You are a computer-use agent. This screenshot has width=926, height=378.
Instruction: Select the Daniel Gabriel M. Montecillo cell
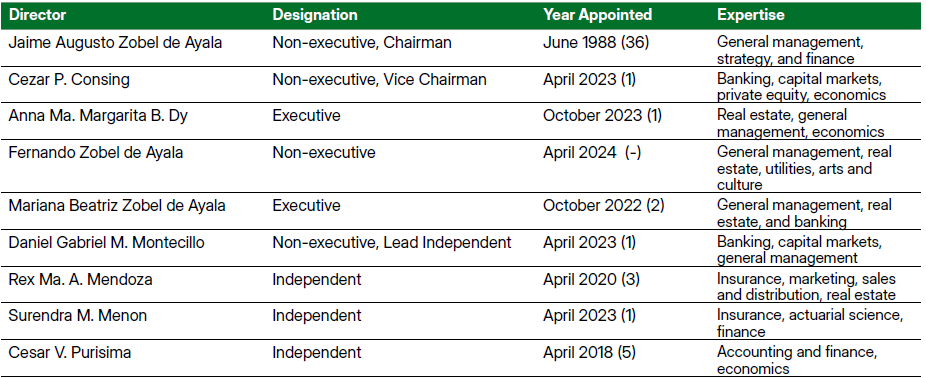point(106,242)
